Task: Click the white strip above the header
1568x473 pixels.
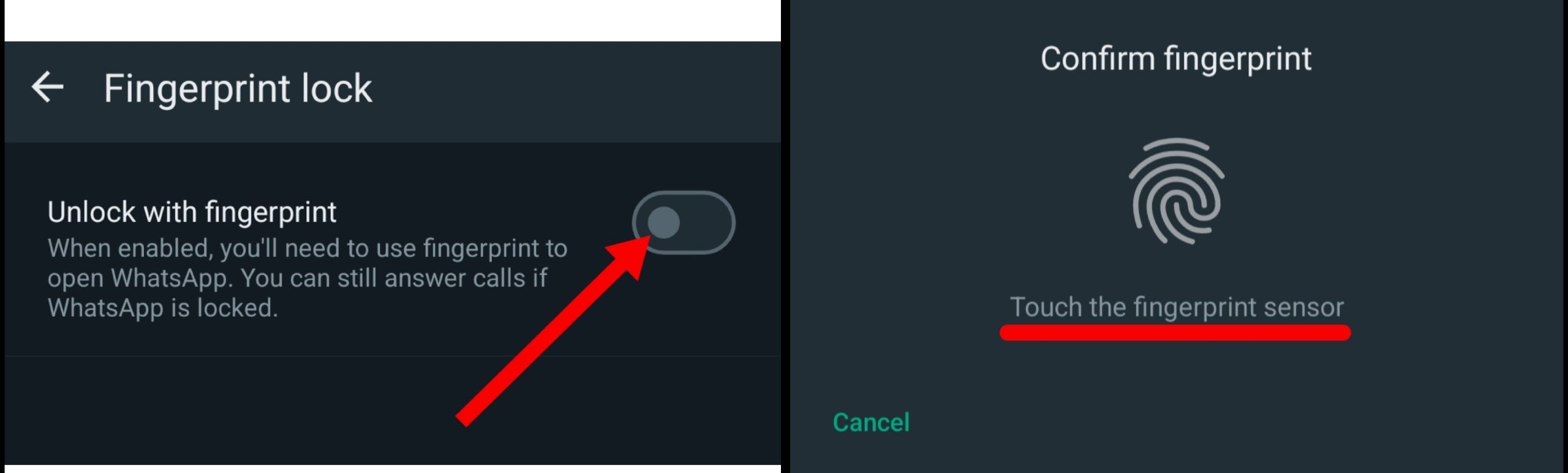Action: point(392,20)
